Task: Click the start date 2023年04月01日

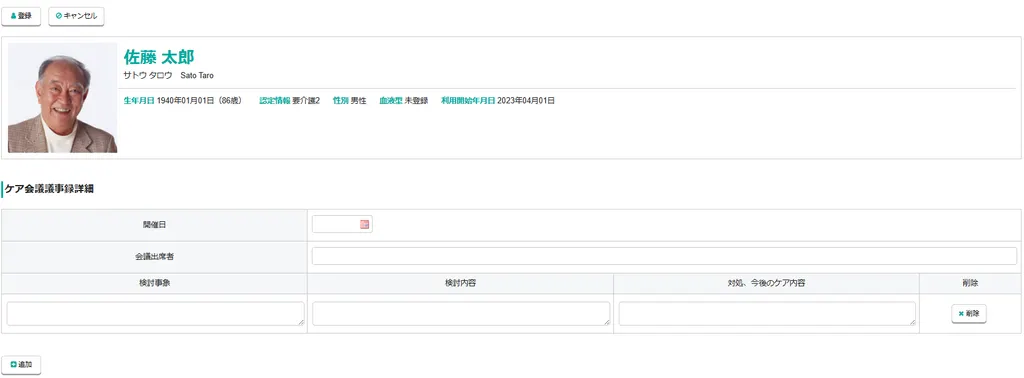Action: (526, 101)
